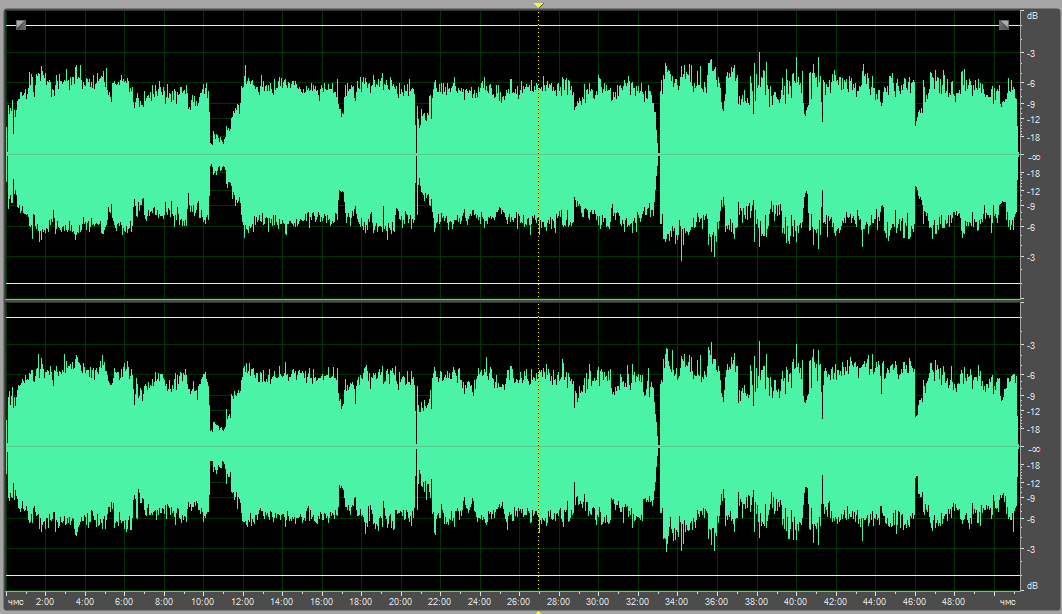1062x614 pixels.
Task: Click the left envelope handle at top-left corner
Action: coord(21,25)
